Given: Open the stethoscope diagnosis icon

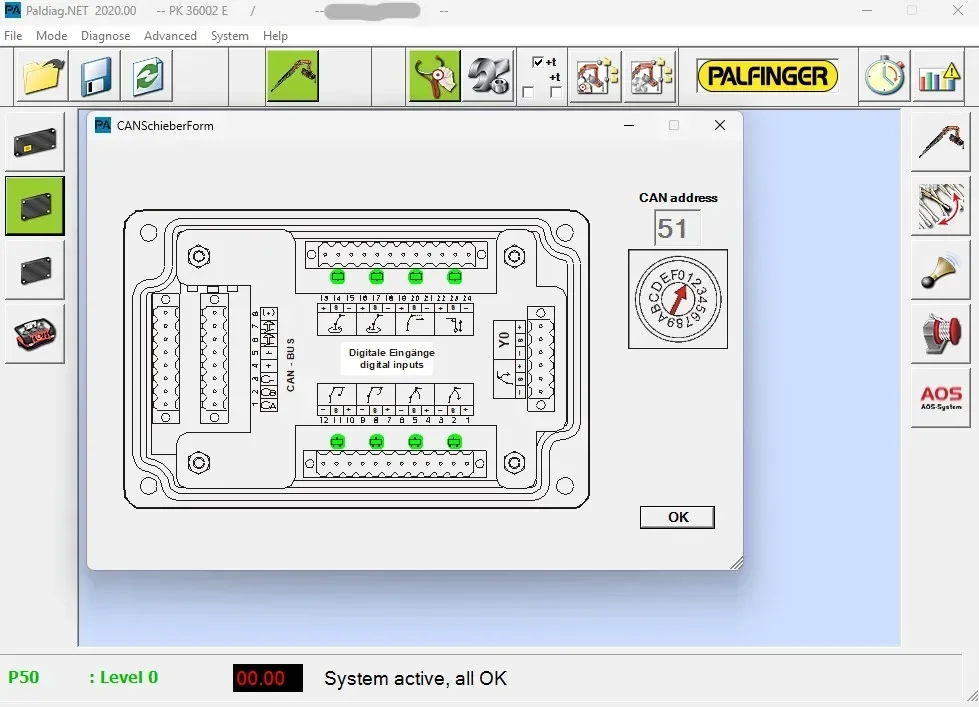Looking at the screenshot, I should click(435, 76).
